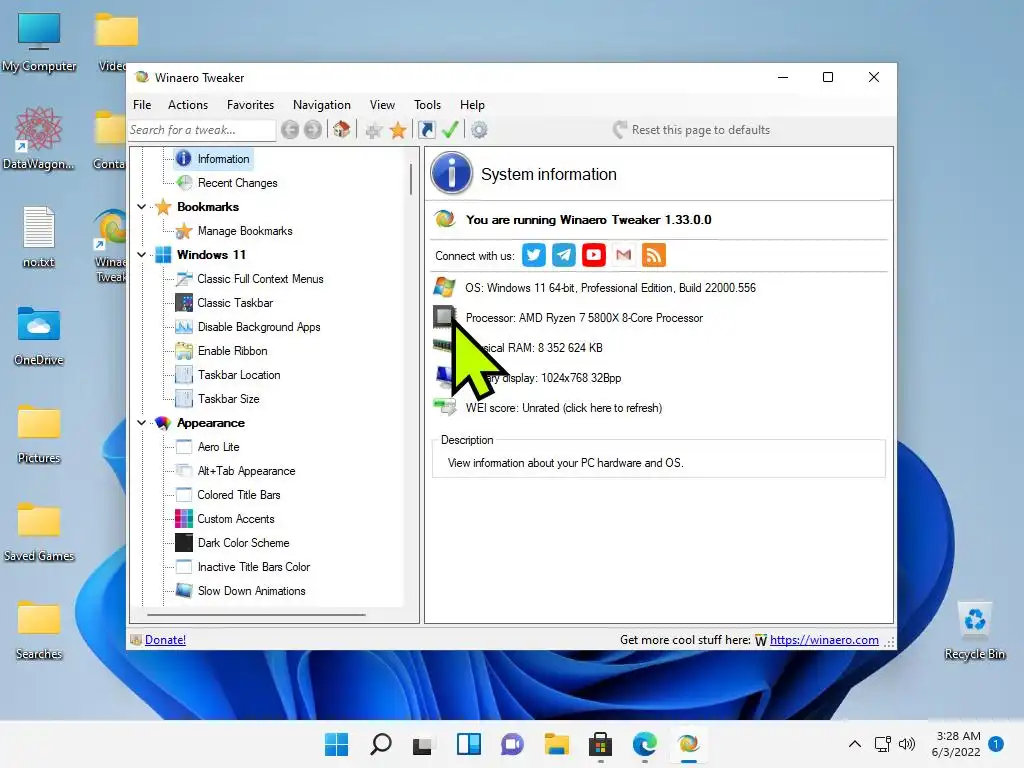Collapse the Windows 11 tree section
Viewport: 1024px width, 768px height.
click(x=141, y=255)
